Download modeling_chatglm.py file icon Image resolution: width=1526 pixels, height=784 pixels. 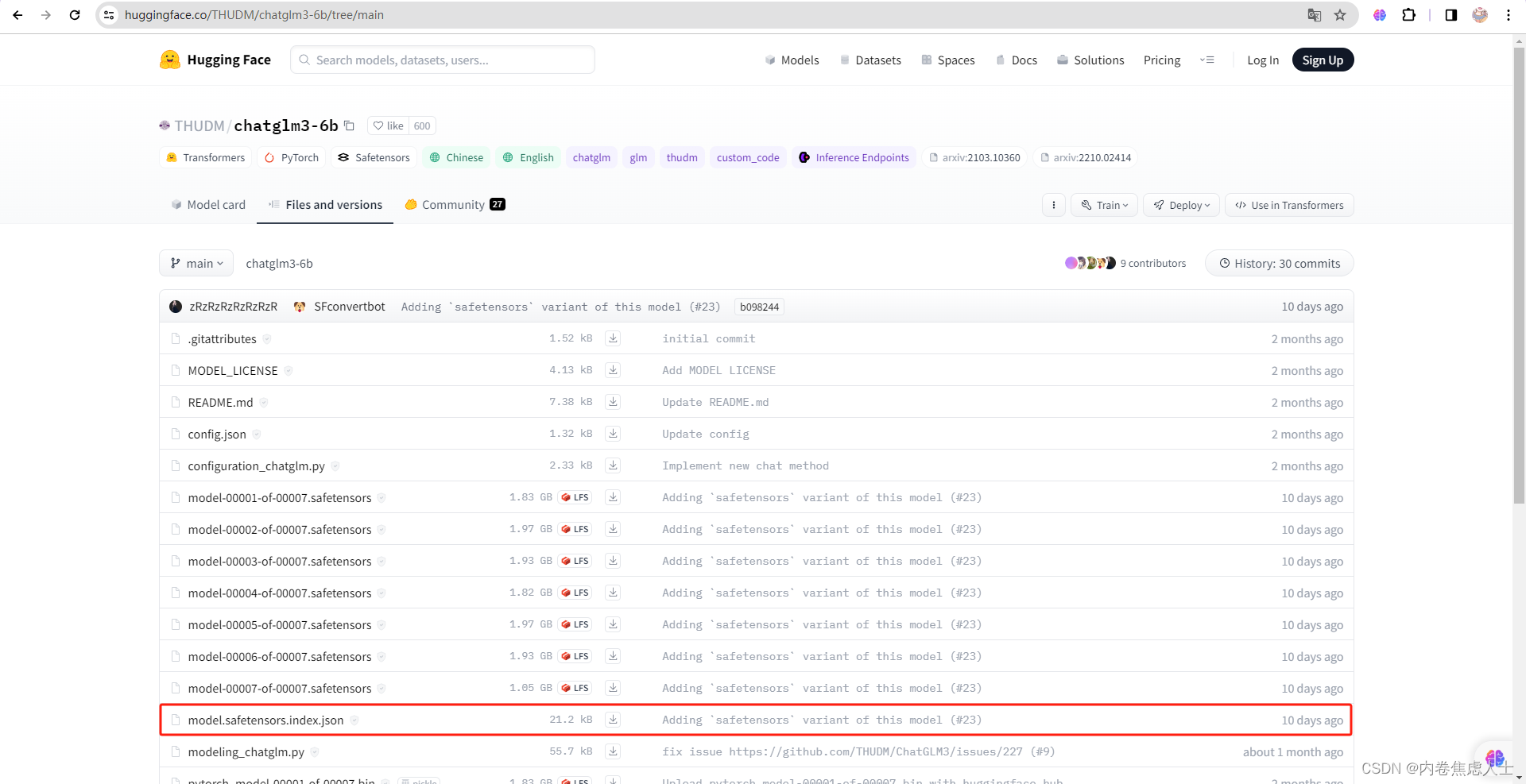[613, 751]
